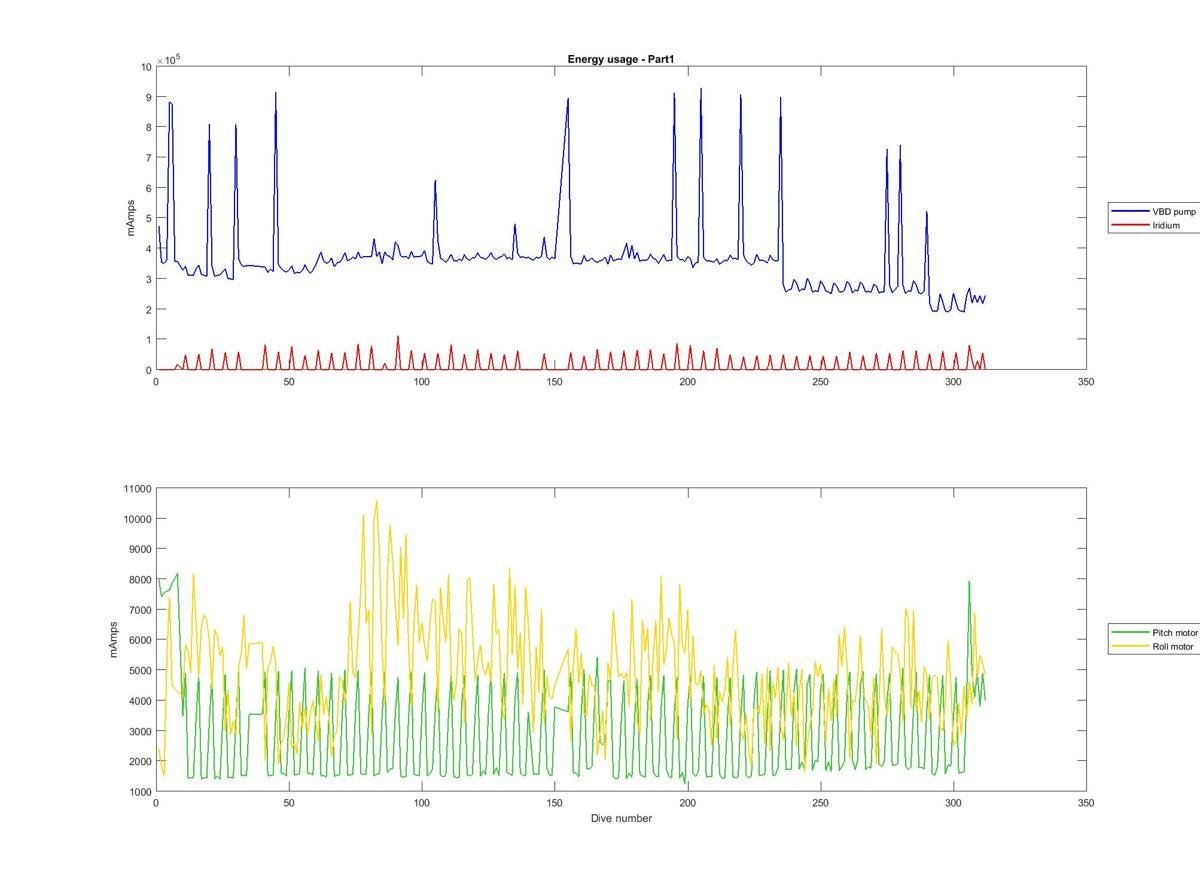The height and width of the screenshot is (889, 1200).
Task: Click the y-axis tick label "8000"
Action: coord(138,580)
